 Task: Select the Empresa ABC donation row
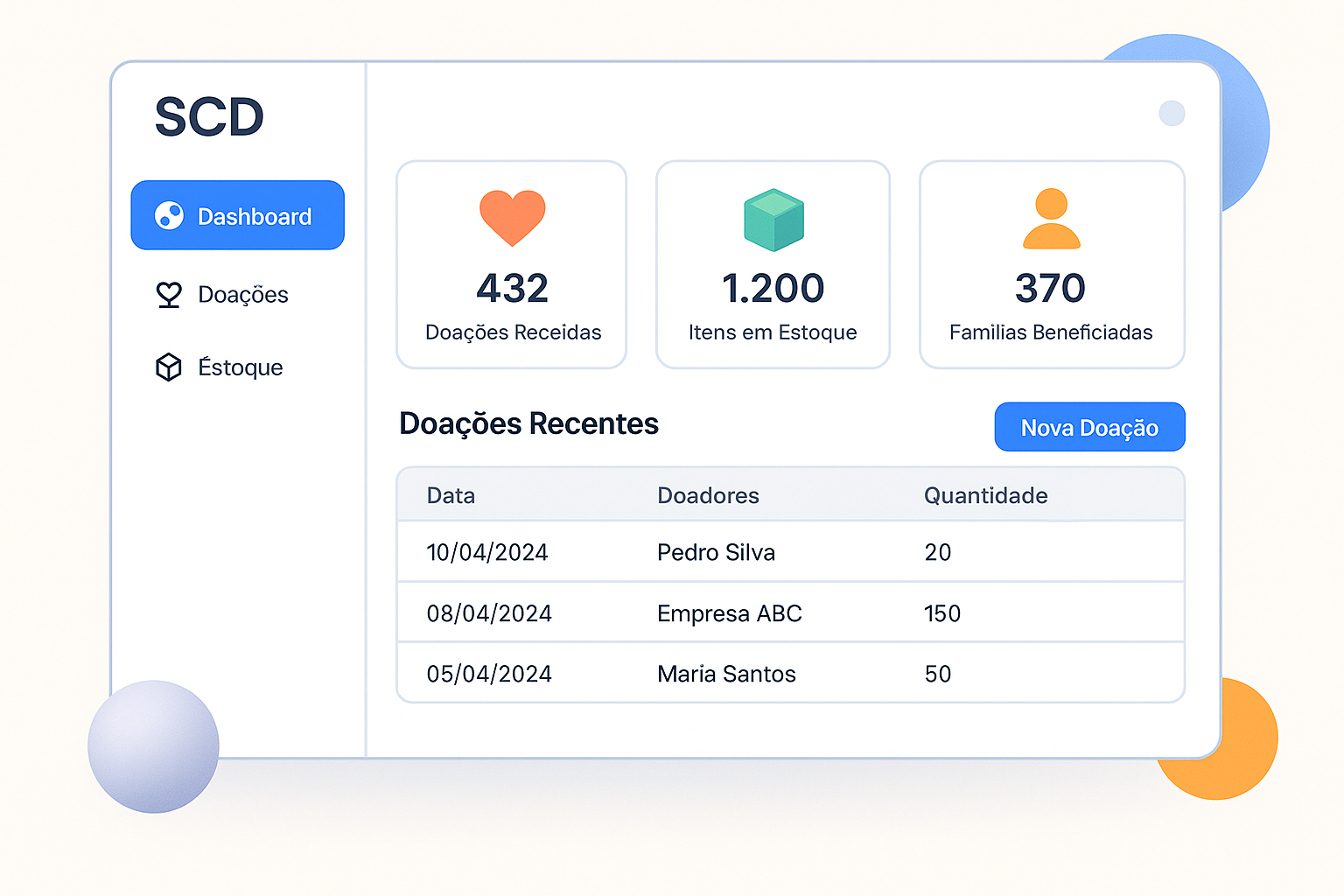coord(729,613)
